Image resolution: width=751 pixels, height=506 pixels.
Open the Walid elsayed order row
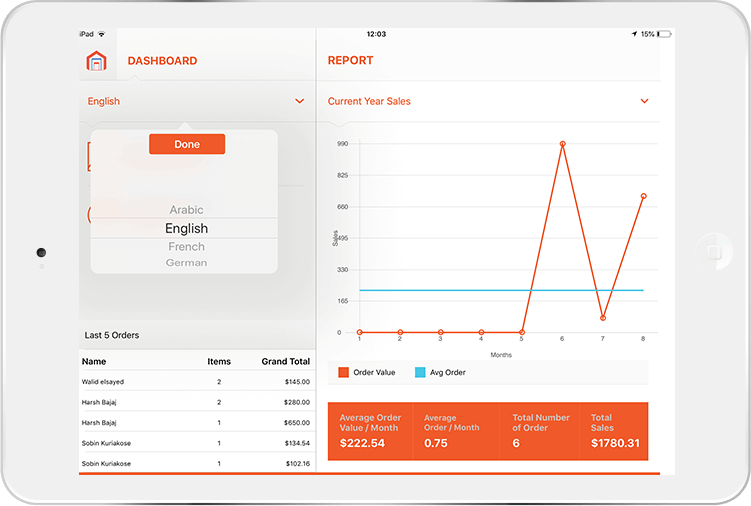point(196,382)
